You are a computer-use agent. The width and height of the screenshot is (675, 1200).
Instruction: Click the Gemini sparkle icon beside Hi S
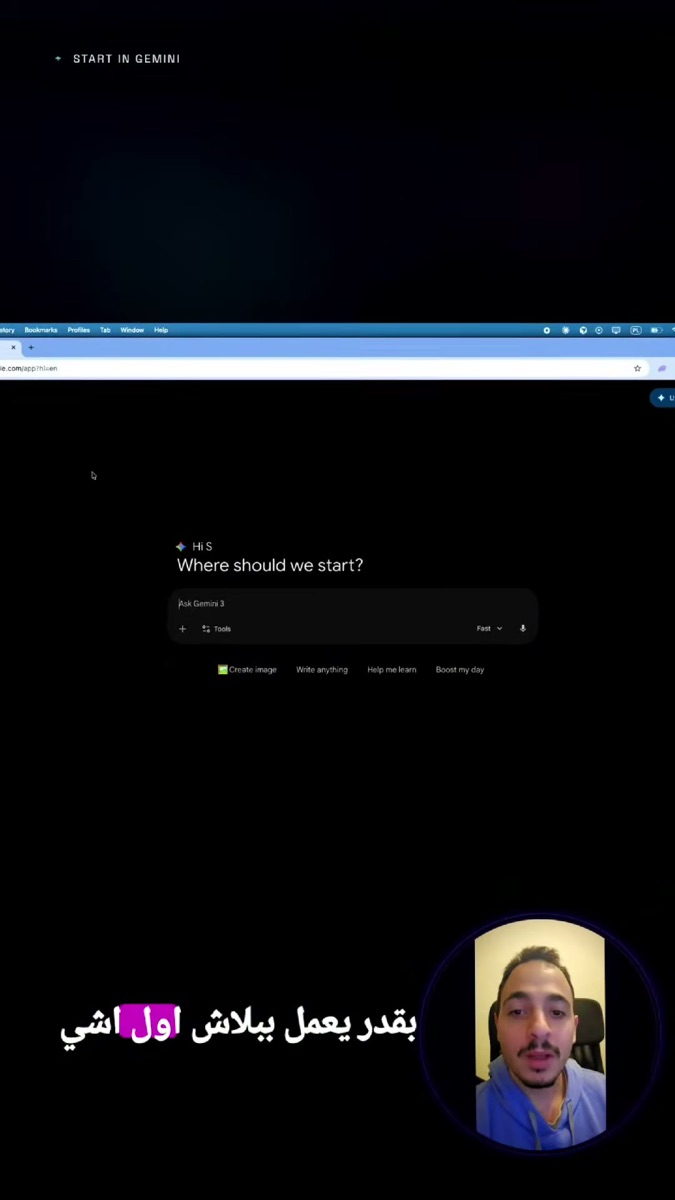[x=181, y=547]
